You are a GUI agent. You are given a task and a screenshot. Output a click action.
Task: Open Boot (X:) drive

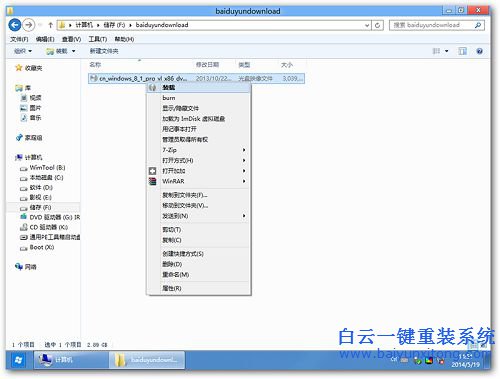click(37, 247)
